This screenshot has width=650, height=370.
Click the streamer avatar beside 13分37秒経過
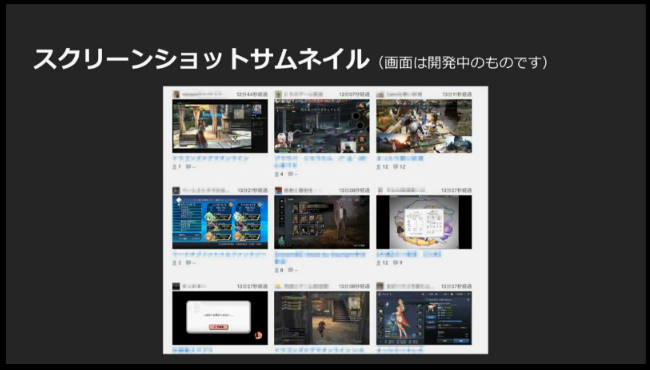(x=380, y=286)
